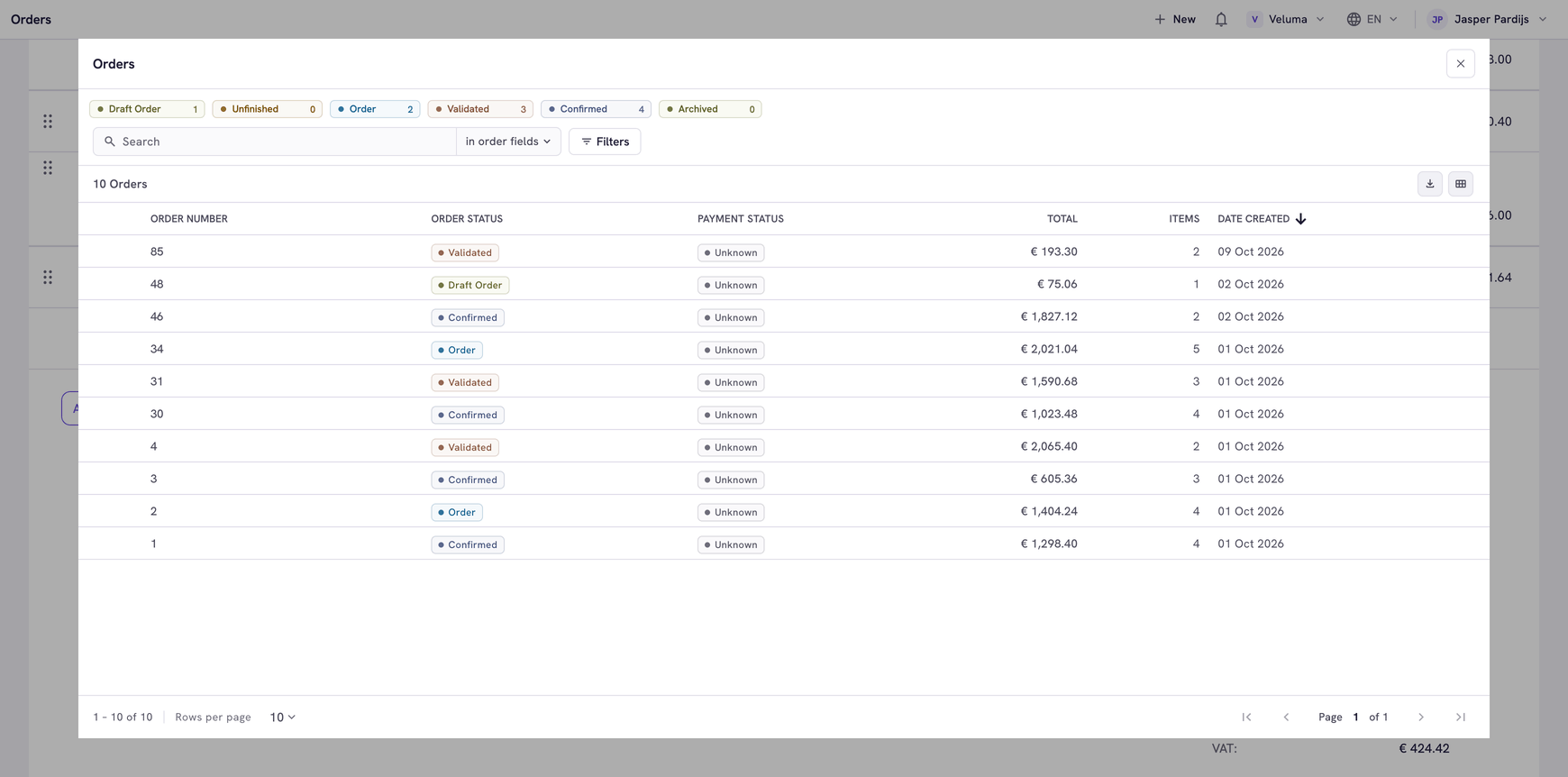Open order number 85 row
The image size is (1568, 777).
(783, 251)
